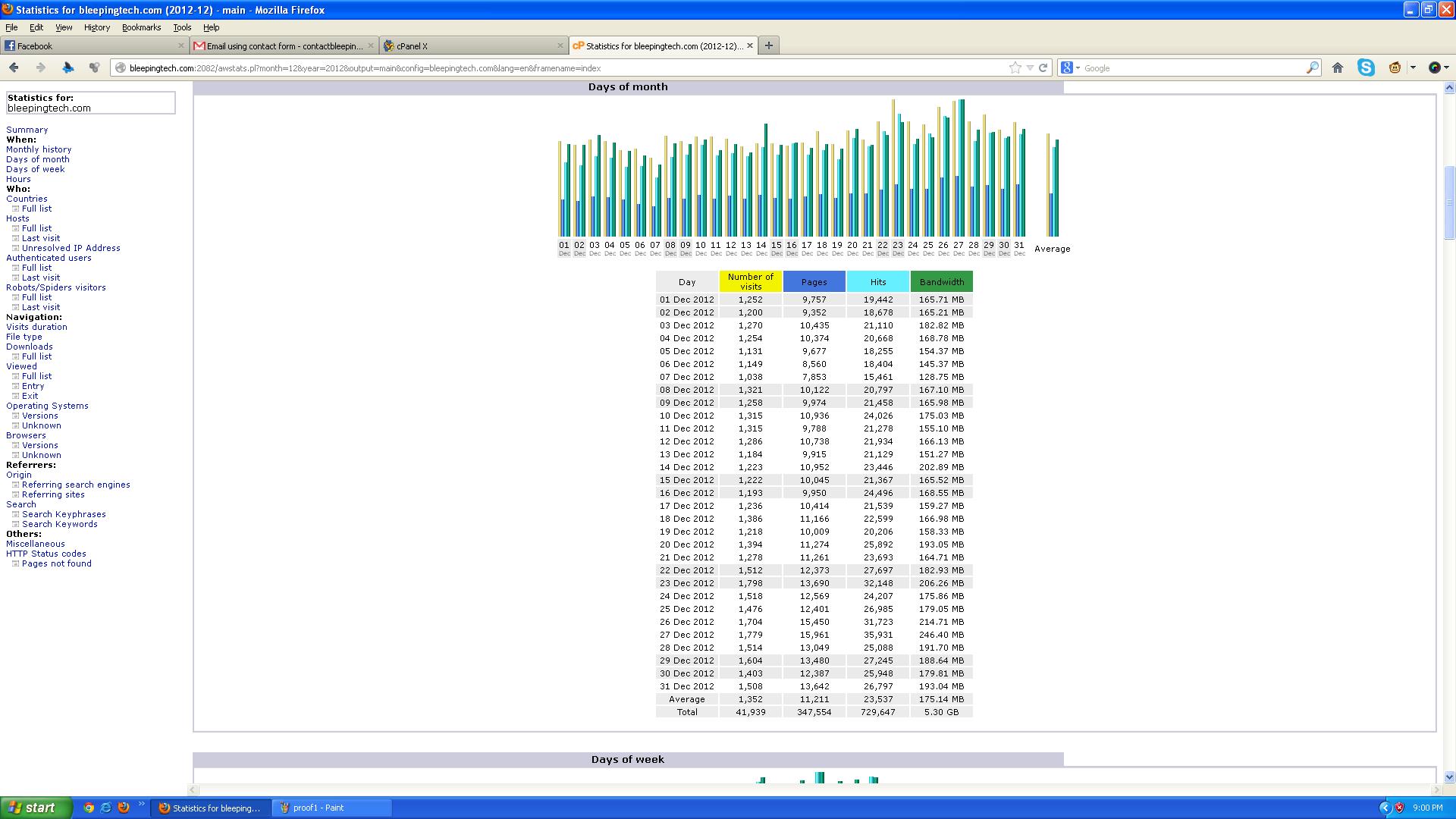Reload the page with refresh icon

pos(1043,67)
